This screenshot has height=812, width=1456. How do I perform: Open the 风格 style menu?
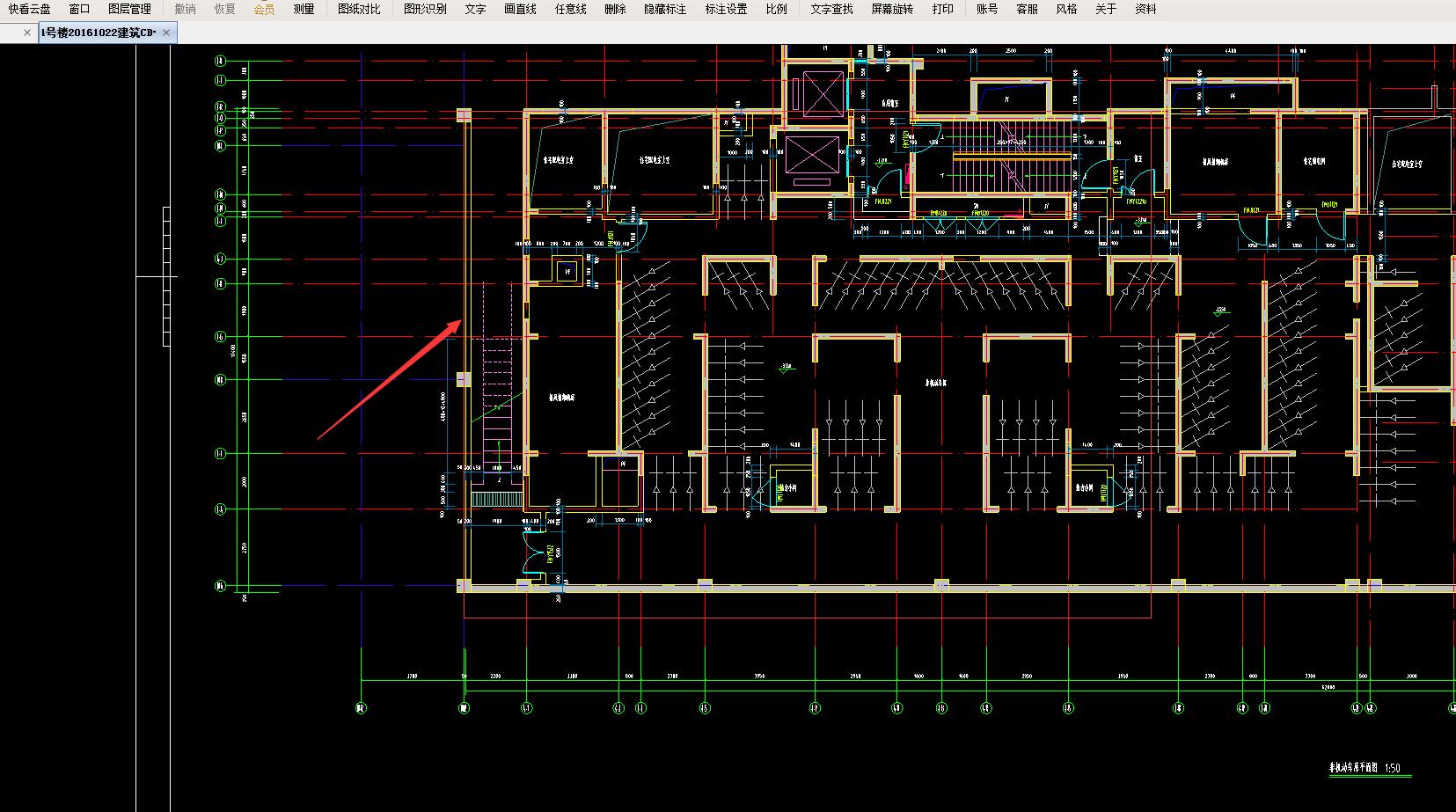coord(1066,9)
